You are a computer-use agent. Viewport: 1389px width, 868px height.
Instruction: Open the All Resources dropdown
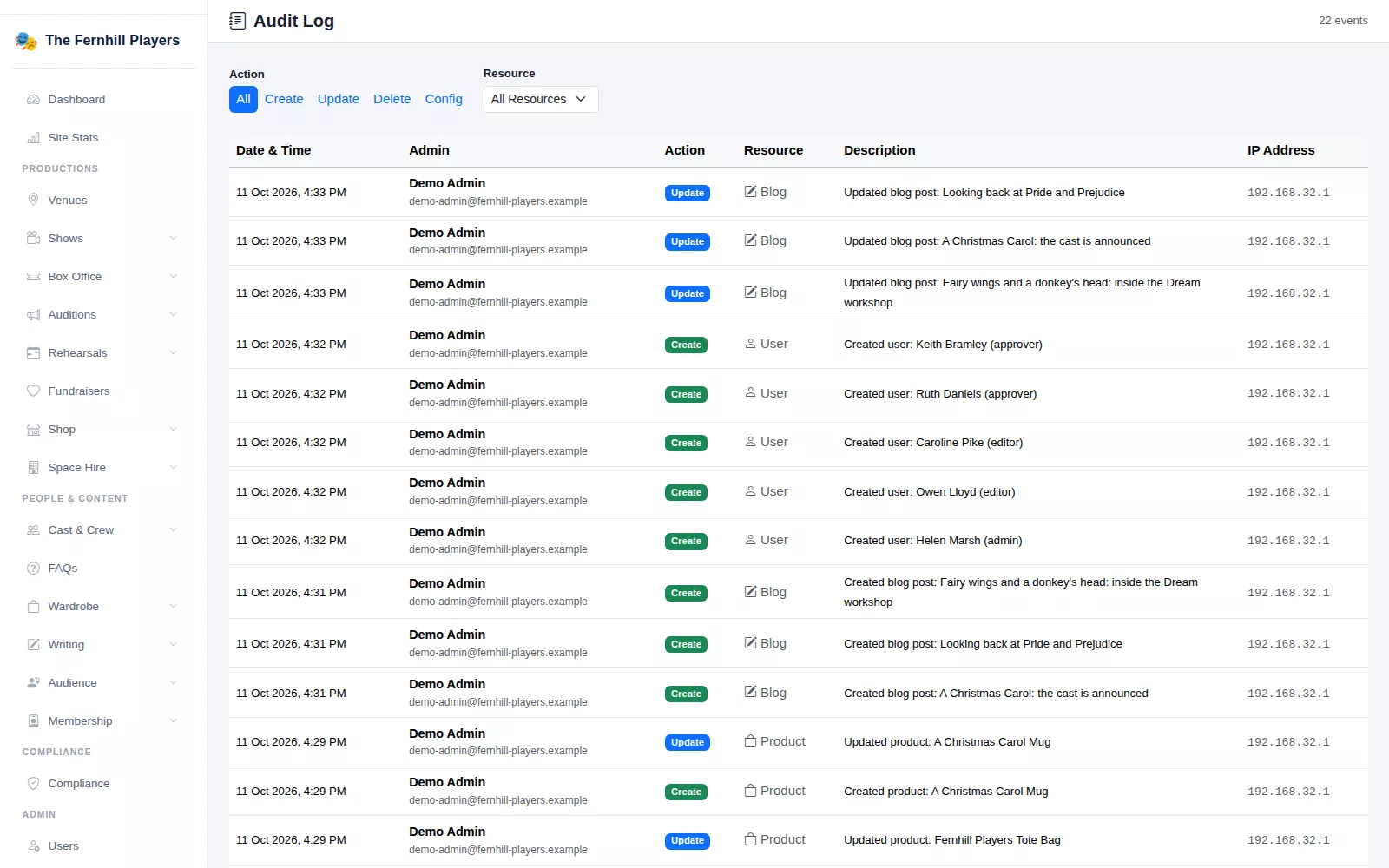tap(541, 99)
